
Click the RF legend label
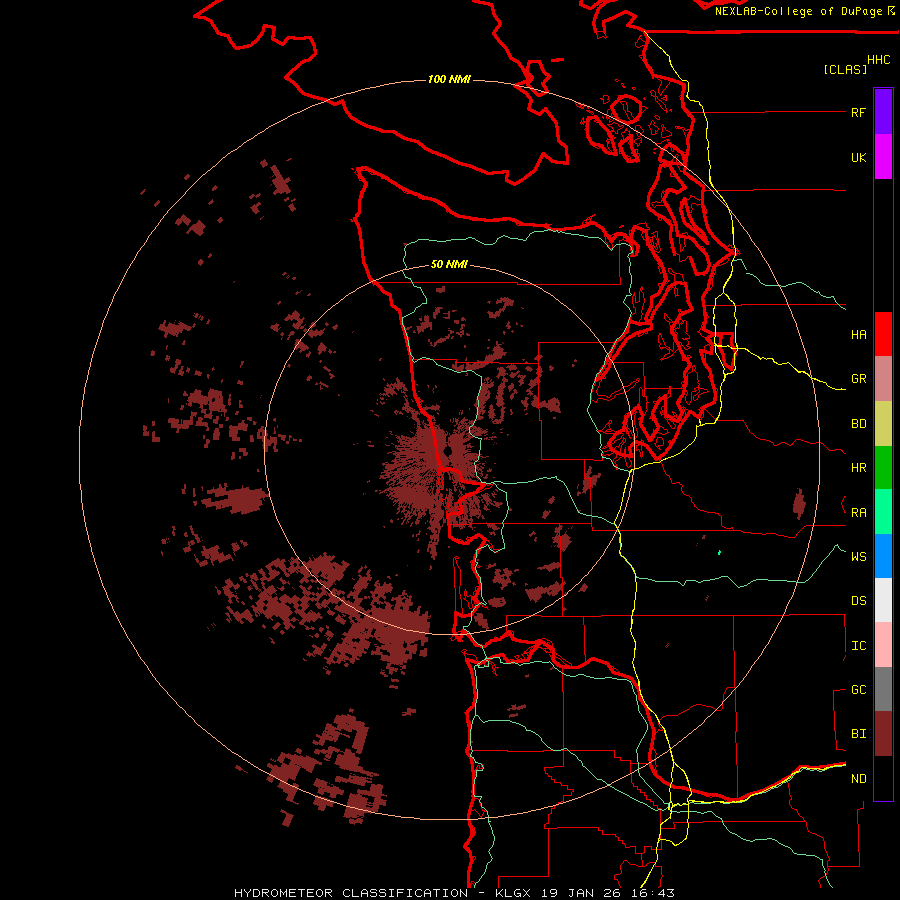(x=858, y=112)
